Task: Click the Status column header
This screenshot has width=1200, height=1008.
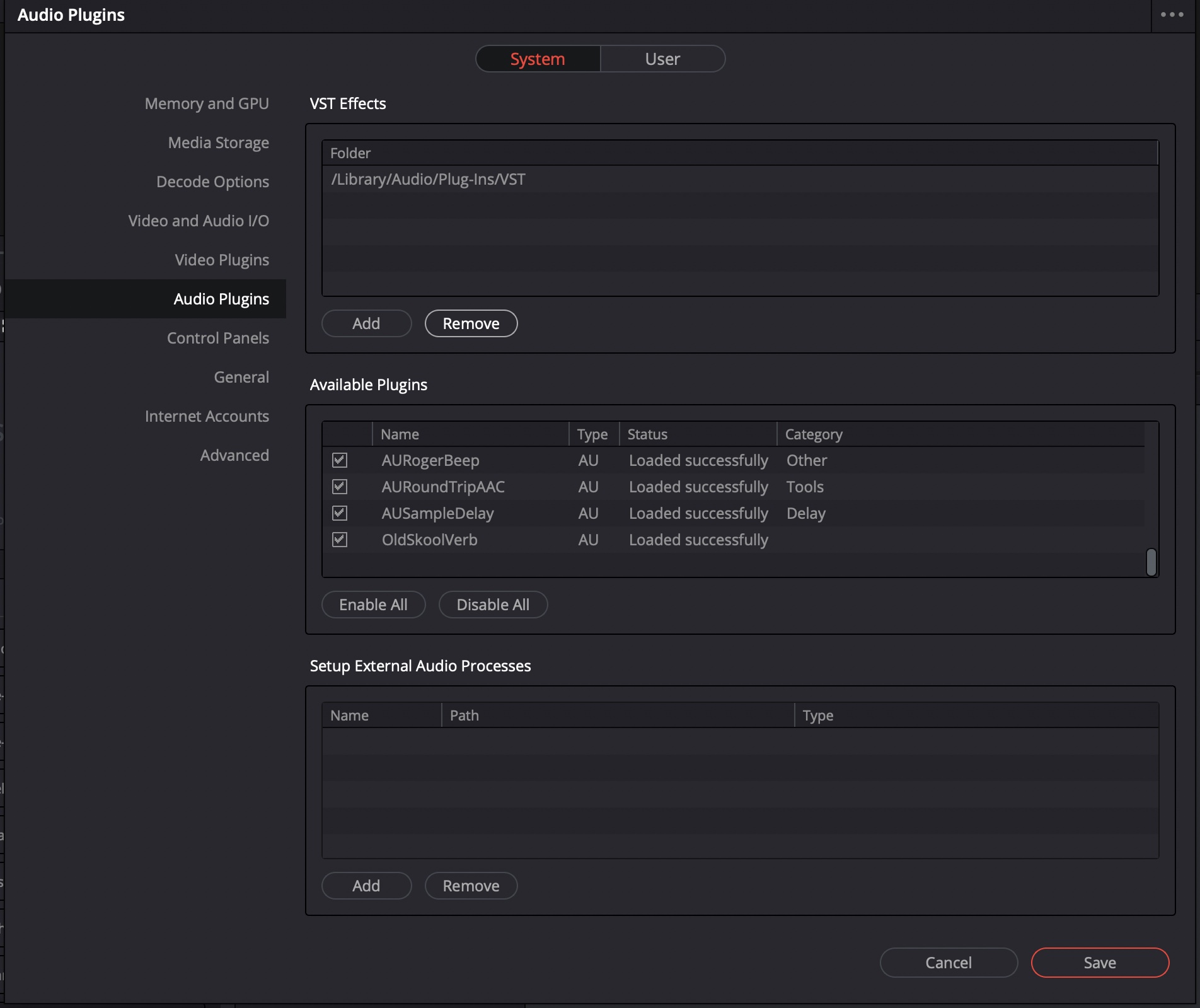Action: tap(698, 434)
